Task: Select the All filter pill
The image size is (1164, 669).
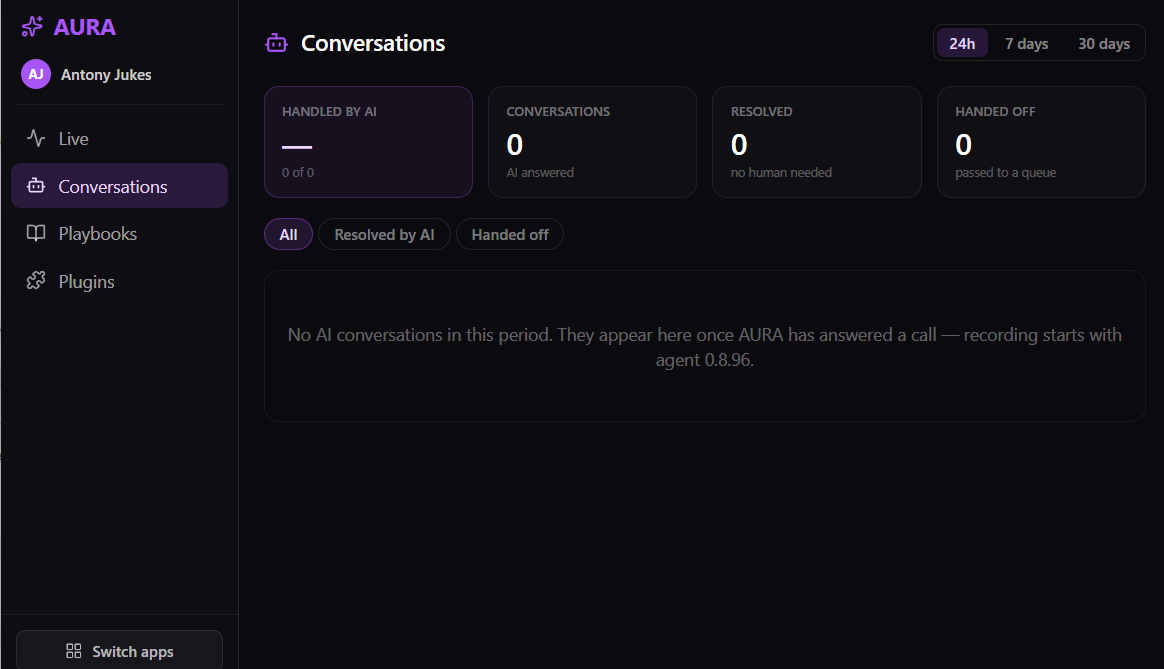Action: [x=288, y=235]
